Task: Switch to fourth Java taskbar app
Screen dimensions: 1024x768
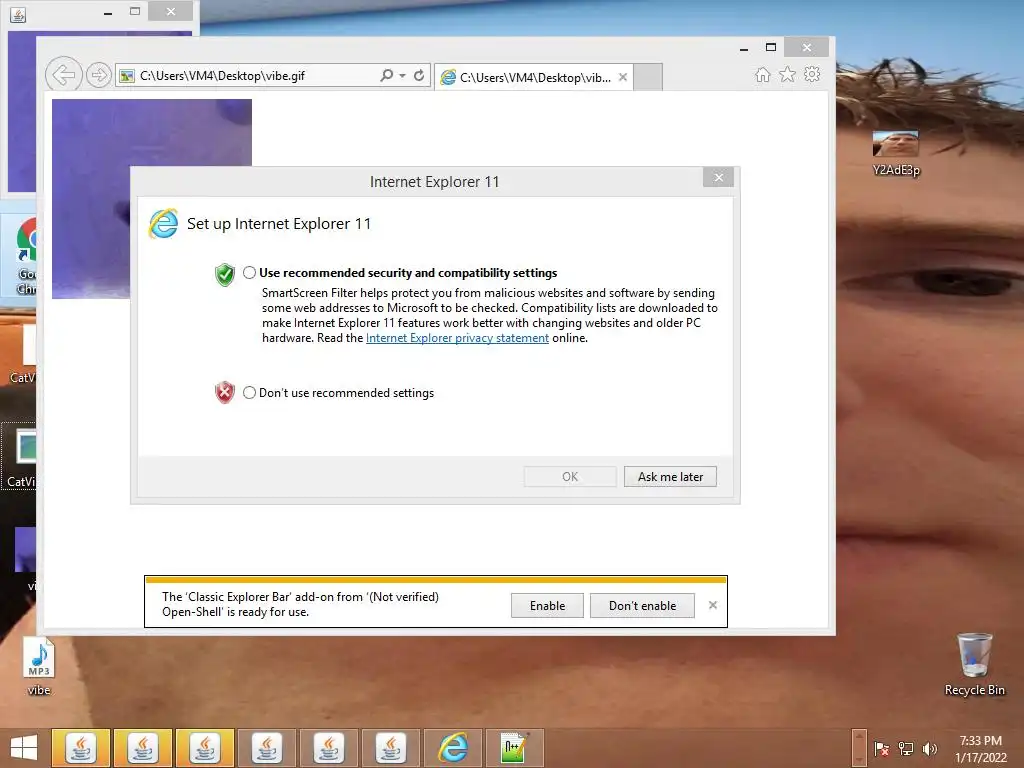Action: [x=266, y=748]
